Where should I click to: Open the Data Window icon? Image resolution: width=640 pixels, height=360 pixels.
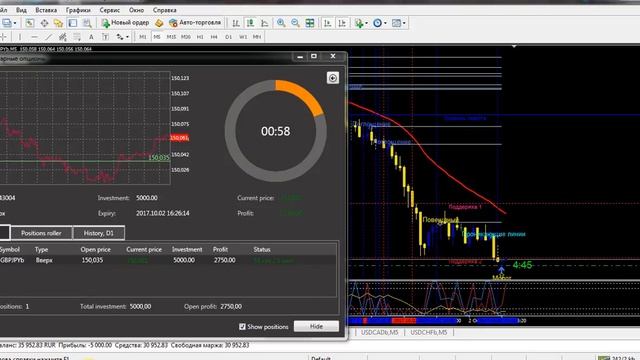[x=44, y=23]
